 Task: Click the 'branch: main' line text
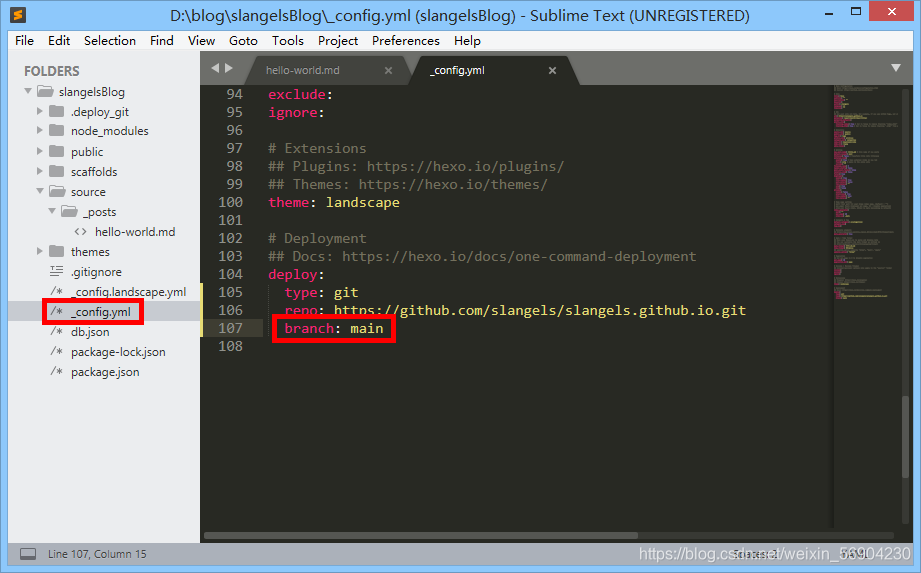tap(334, 328)
